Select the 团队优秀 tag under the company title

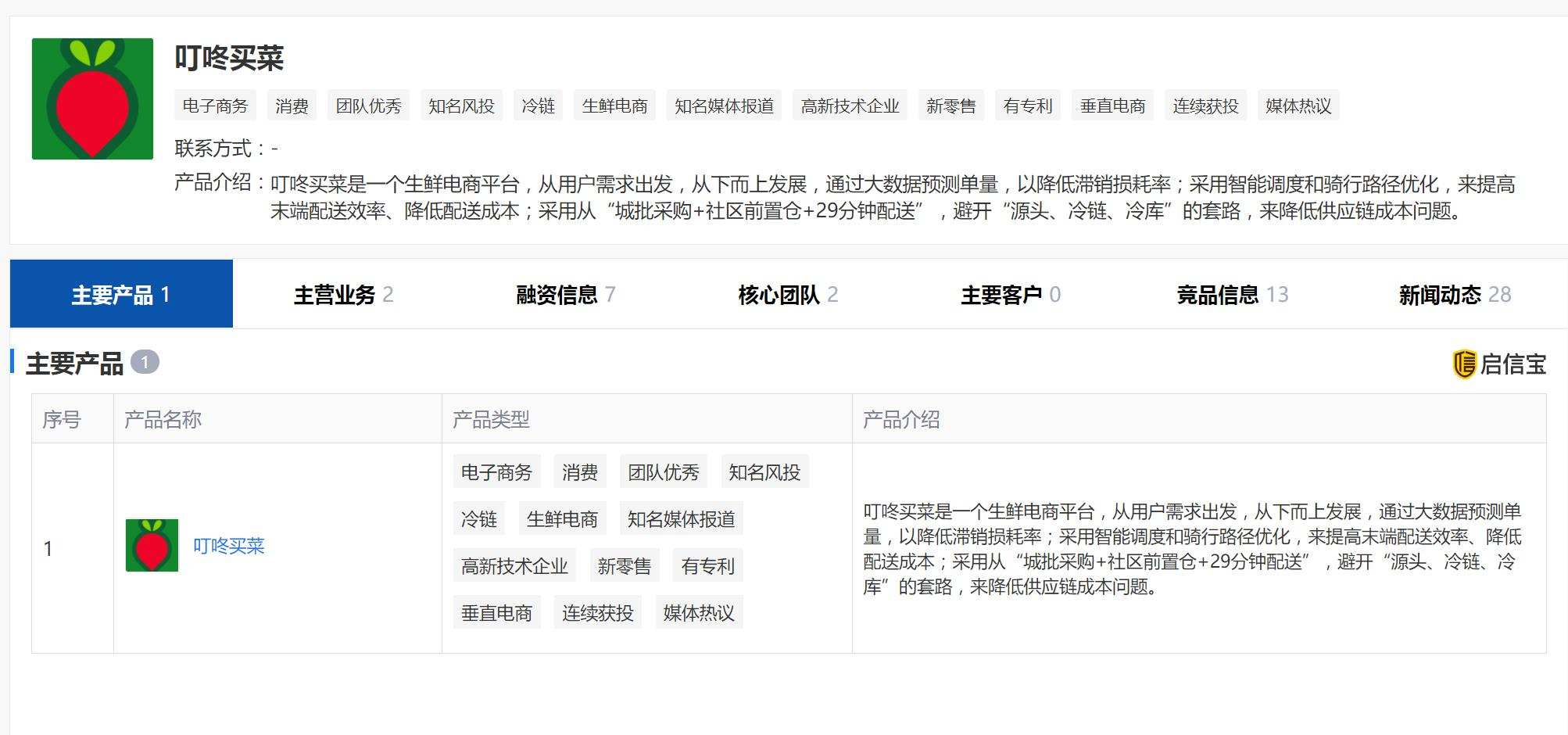(x=368, y=106)
